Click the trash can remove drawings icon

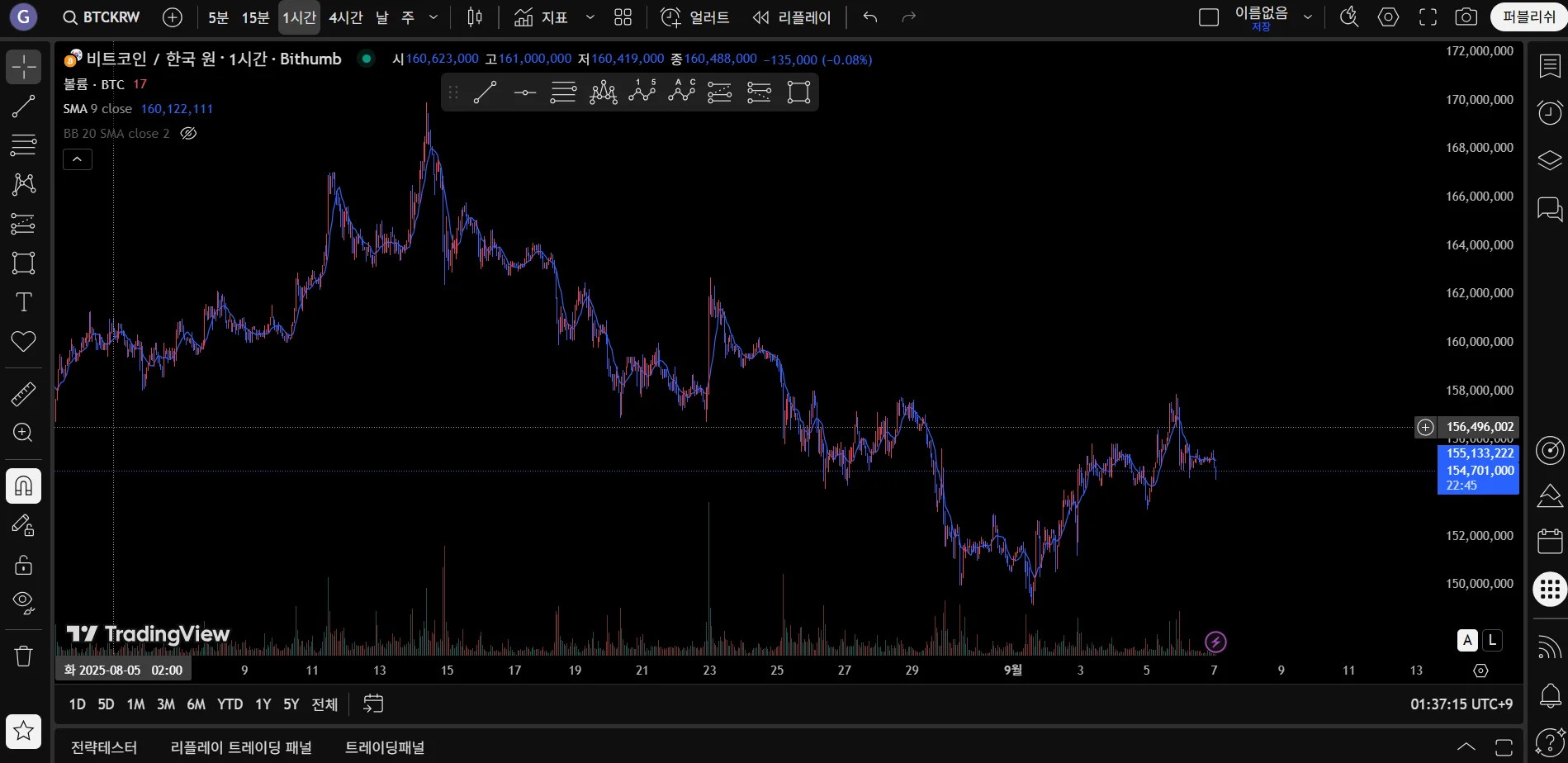[23, 656]
